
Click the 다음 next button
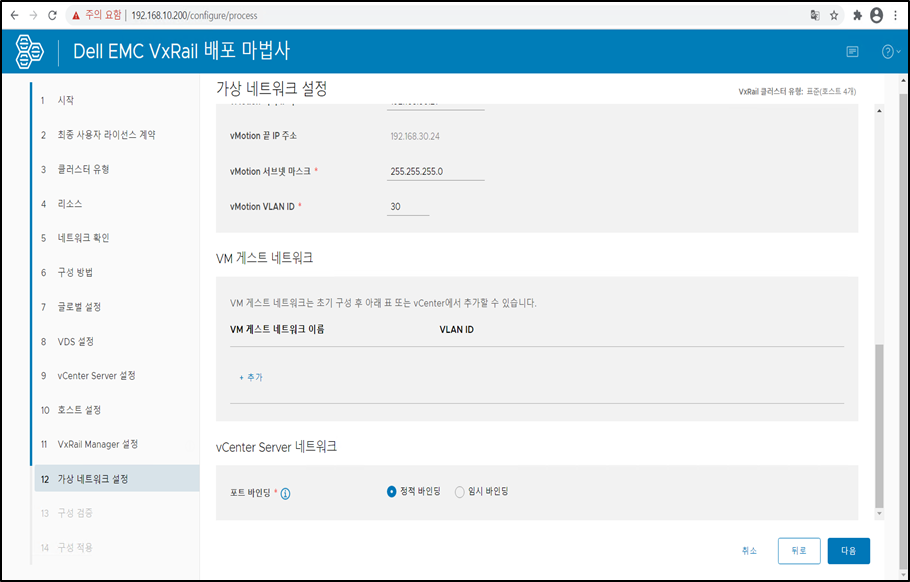[x=848, y=551]
